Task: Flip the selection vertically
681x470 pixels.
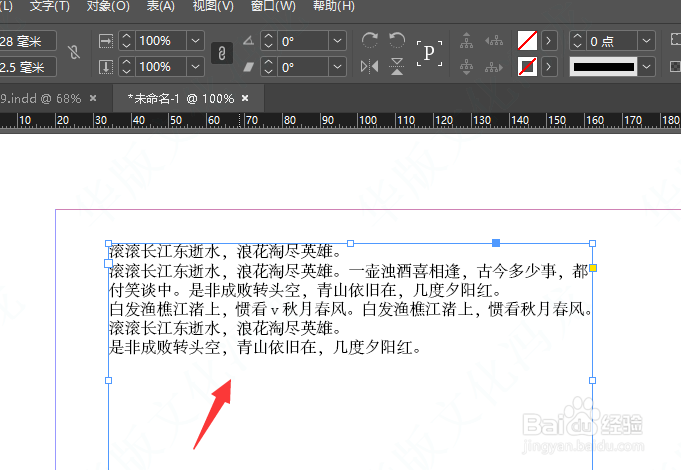Action: point(397,66)
